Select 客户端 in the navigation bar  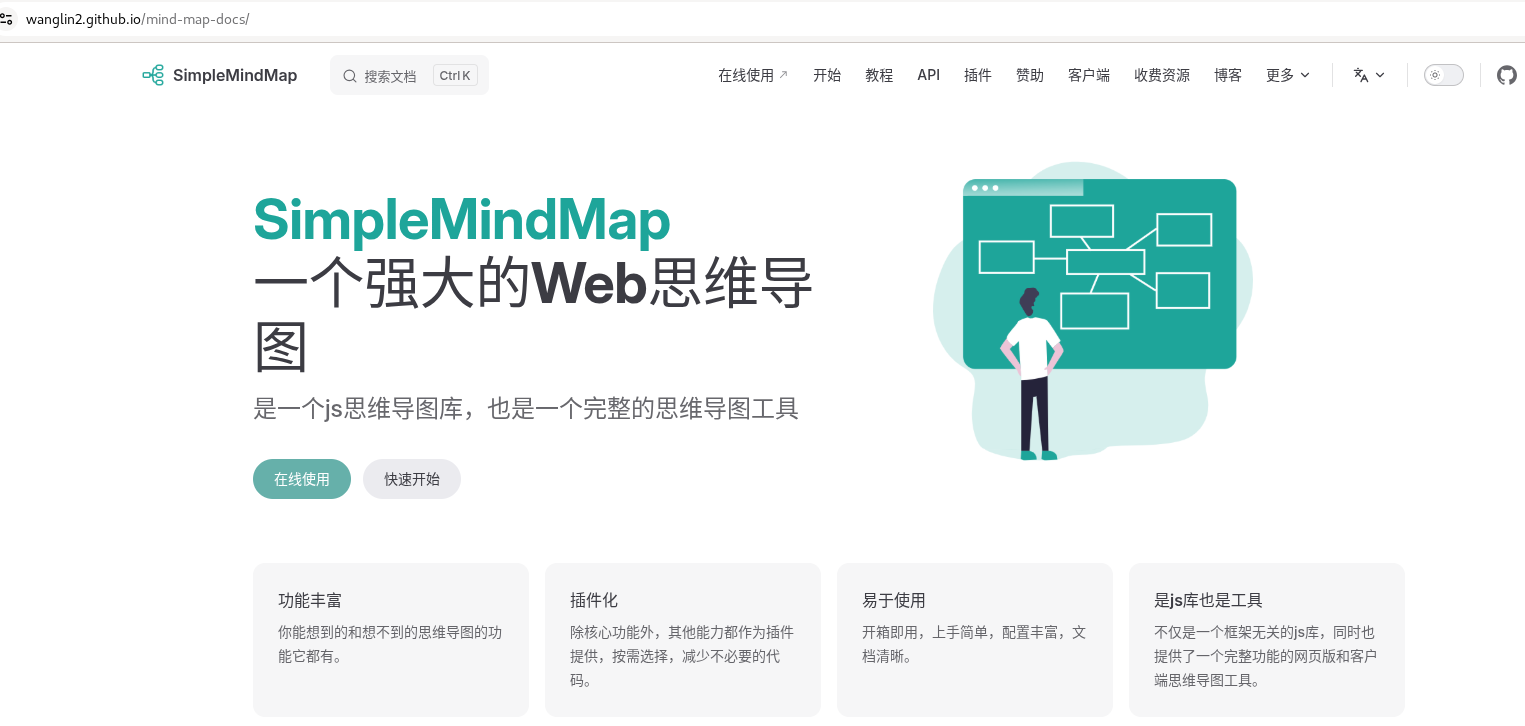point(1088,75)
